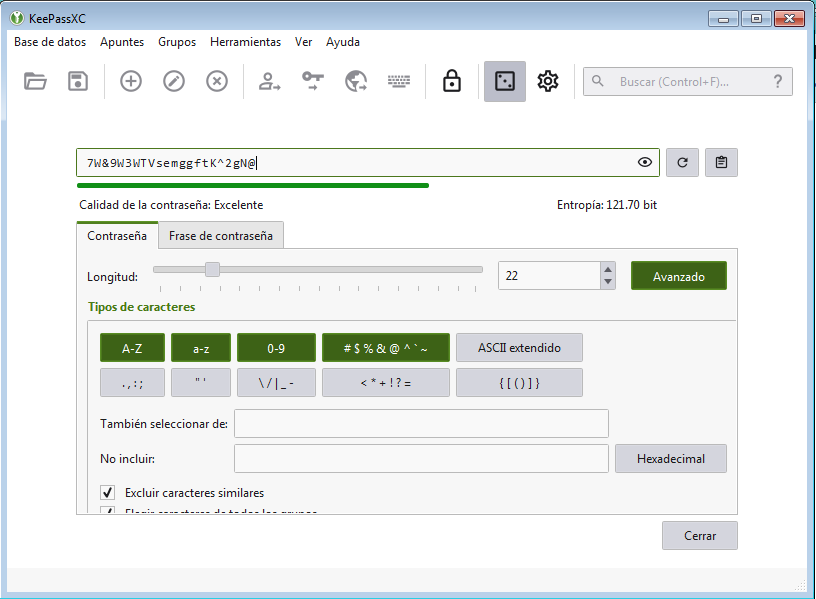
Task: Focus the No incluir field
Action: coord(421,458)
